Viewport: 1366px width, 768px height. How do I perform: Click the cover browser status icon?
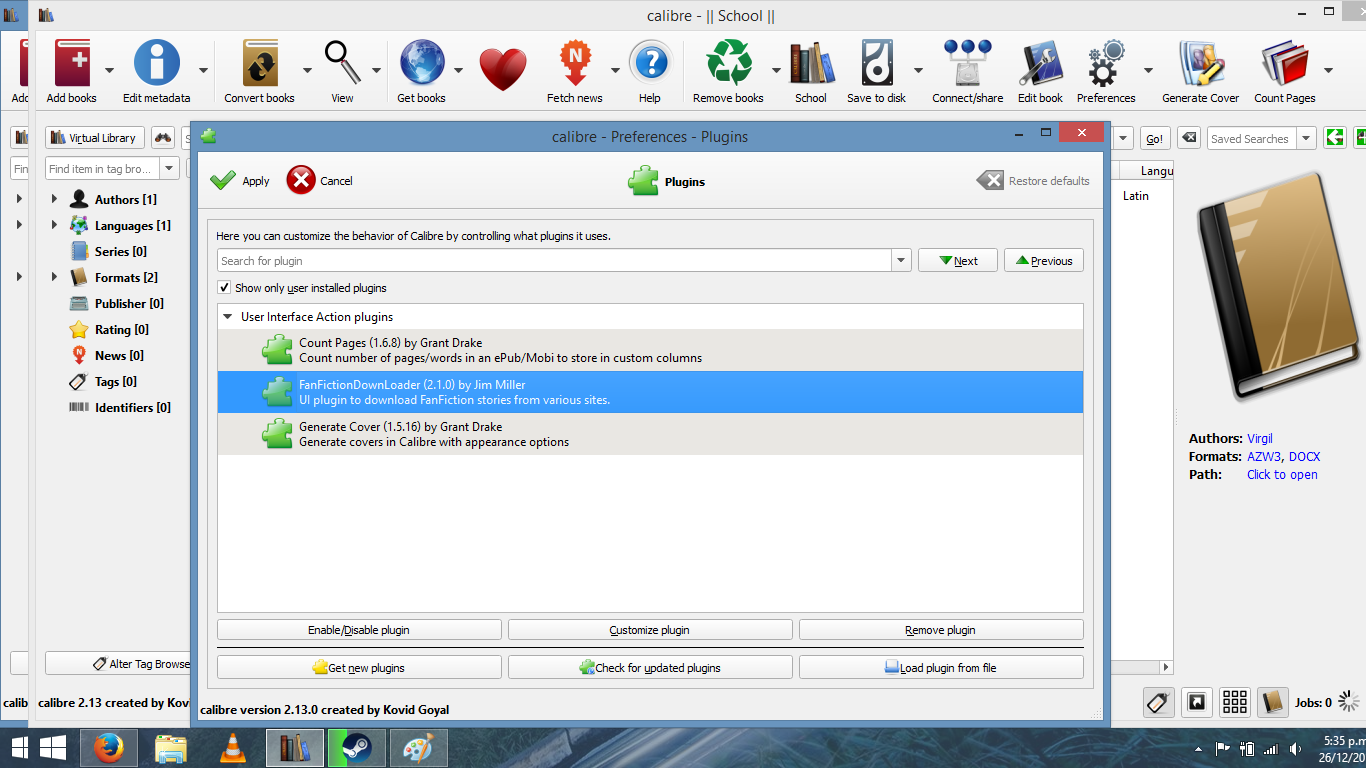(1196, 702)
